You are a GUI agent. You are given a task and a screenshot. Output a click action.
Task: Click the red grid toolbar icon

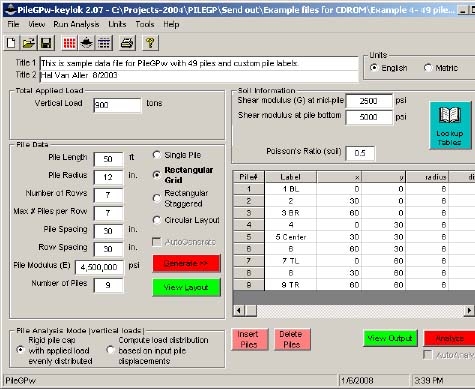pyautogui.click(x=69, y=43)
